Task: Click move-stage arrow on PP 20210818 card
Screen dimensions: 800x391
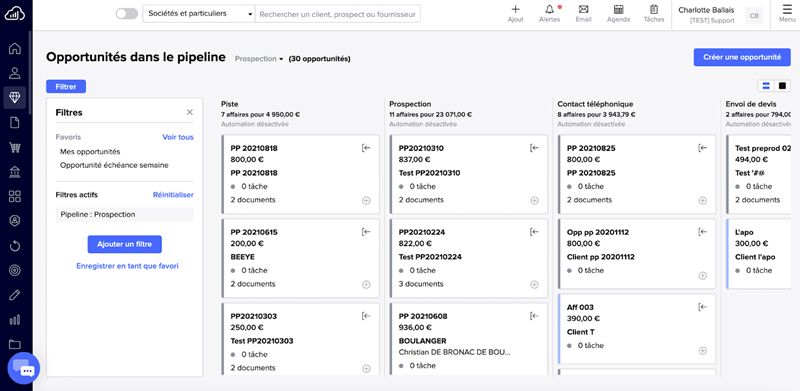Action: click(366, 148)
